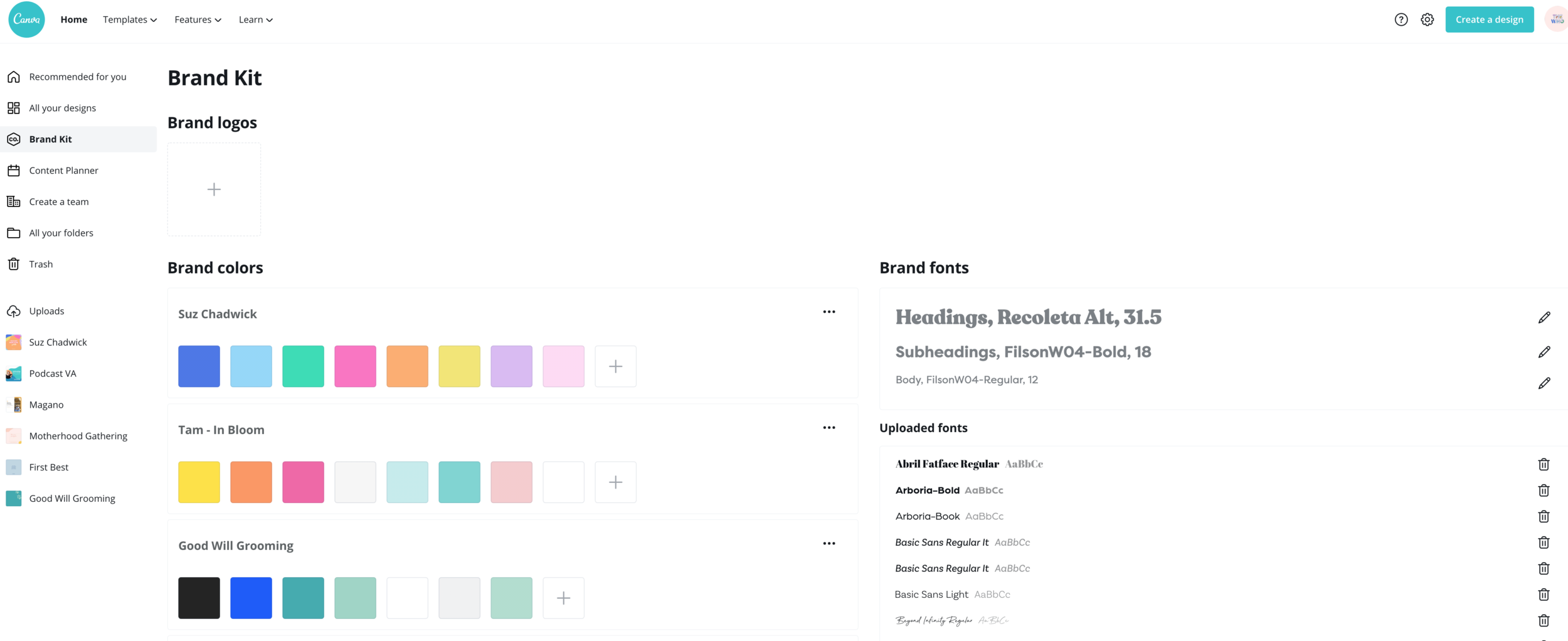Click Headings, Recoleta Alt, 31.5 text

[x=1028, y=317]
